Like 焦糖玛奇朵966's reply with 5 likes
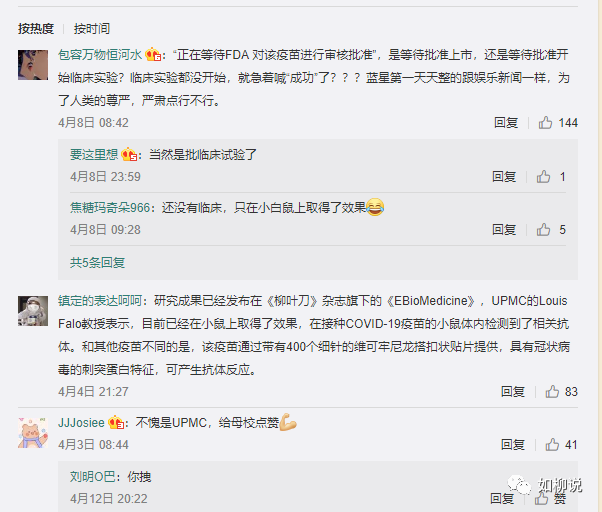602x512 pixels. 543,230
